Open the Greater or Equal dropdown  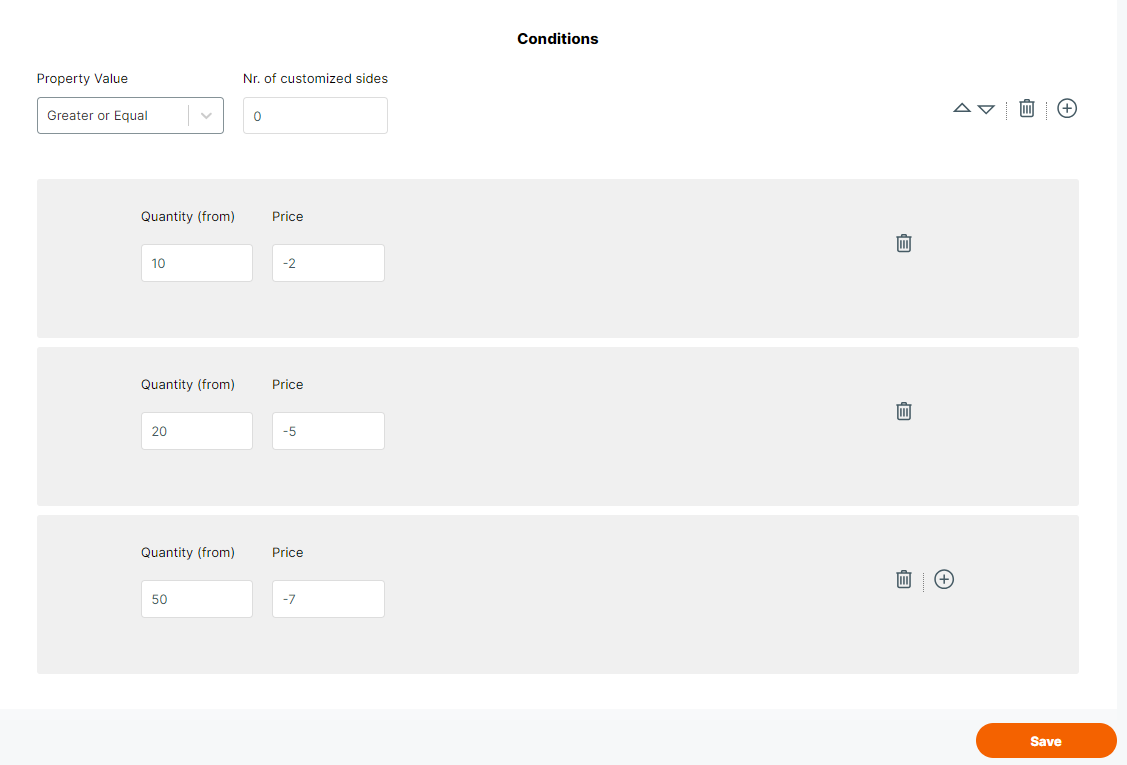click(130, 116)
